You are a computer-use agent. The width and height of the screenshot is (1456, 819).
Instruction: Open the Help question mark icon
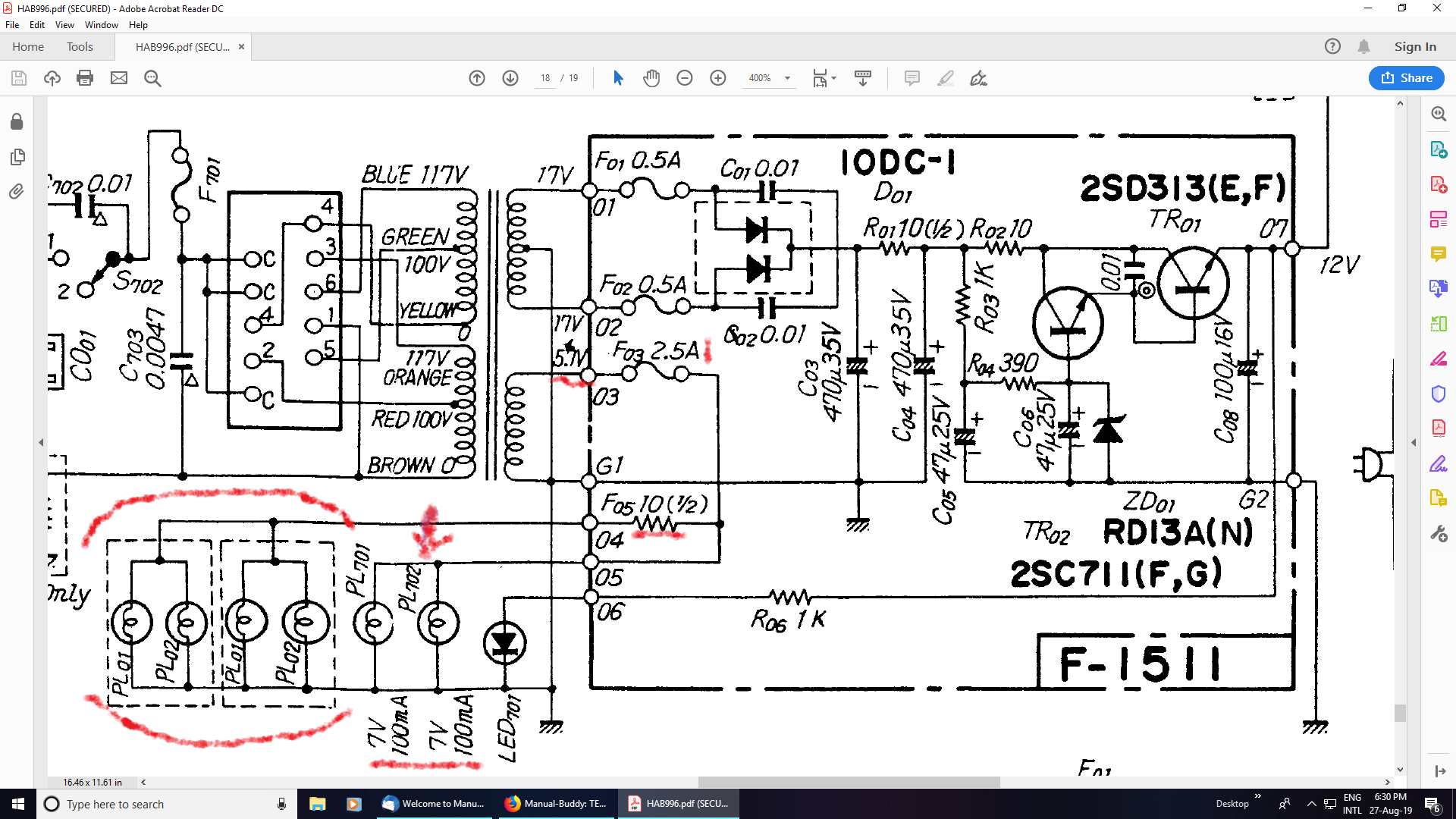coord(1332,46)
